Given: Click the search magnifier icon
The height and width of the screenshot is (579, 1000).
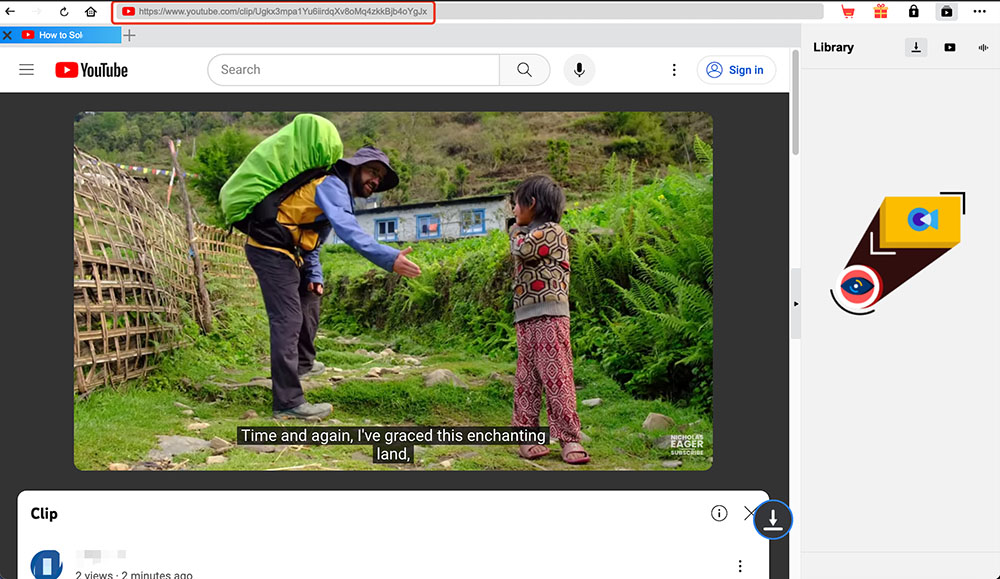Looking at the screenshot, I should [x=524, y=70].
